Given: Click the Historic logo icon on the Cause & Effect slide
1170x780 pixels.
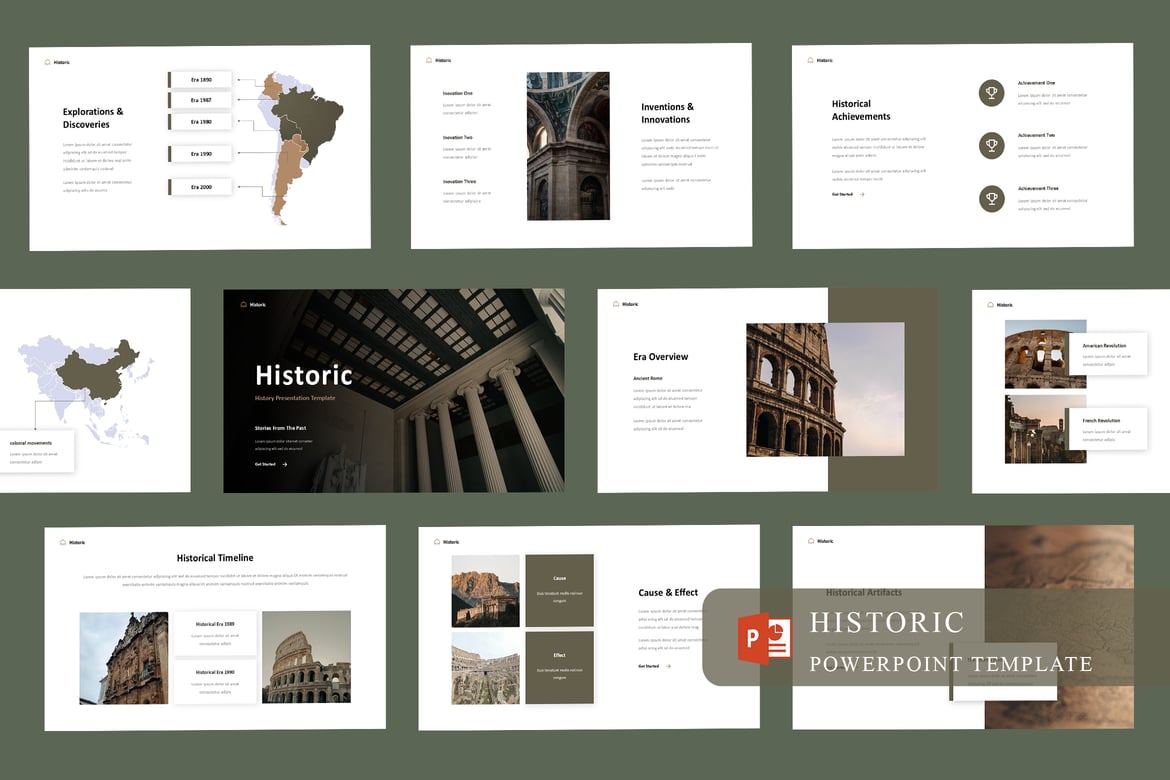Looking at the screenshot, I should 437,542.
